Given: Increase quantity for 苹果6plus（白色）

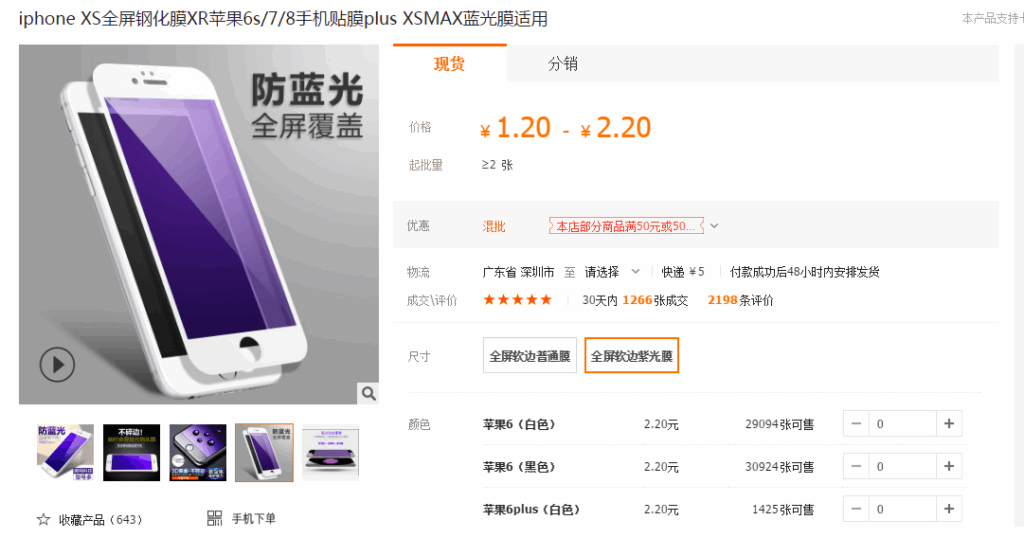Looking at the screenshot, I should [x=949, y=509].
